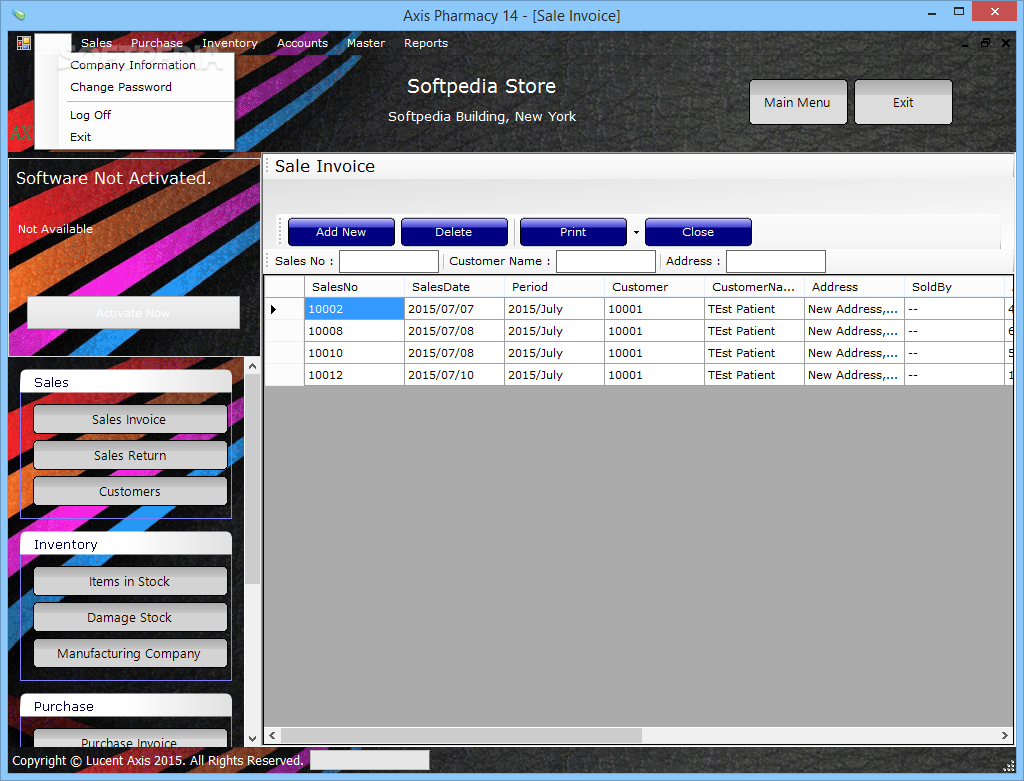Open Purchase Invoice in sidebar
1024x781 pixels.
coord(130,739)
